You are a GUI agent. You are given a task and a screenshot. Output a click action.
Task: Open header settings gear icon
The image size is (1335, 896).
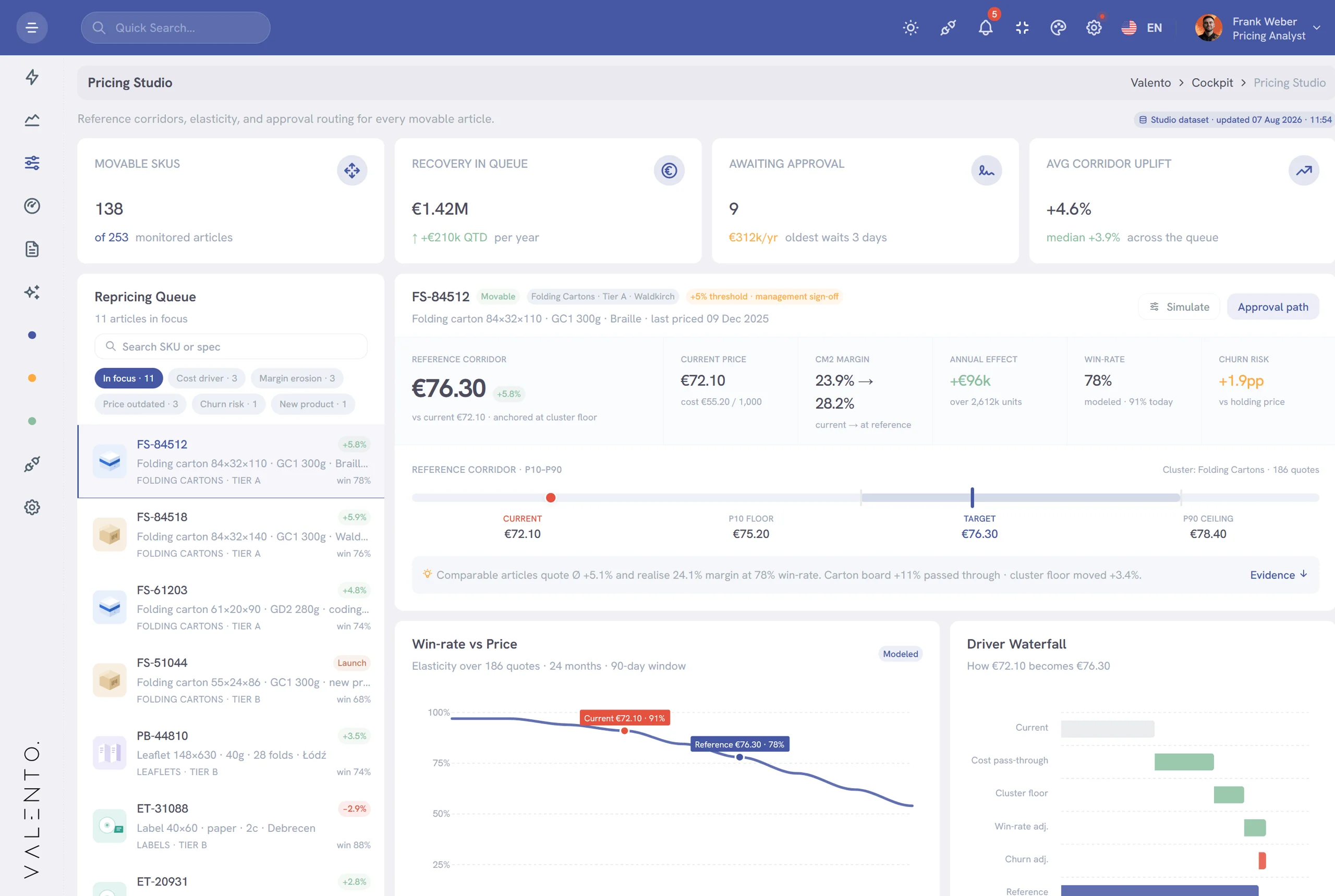click(x=1094, y=28)
